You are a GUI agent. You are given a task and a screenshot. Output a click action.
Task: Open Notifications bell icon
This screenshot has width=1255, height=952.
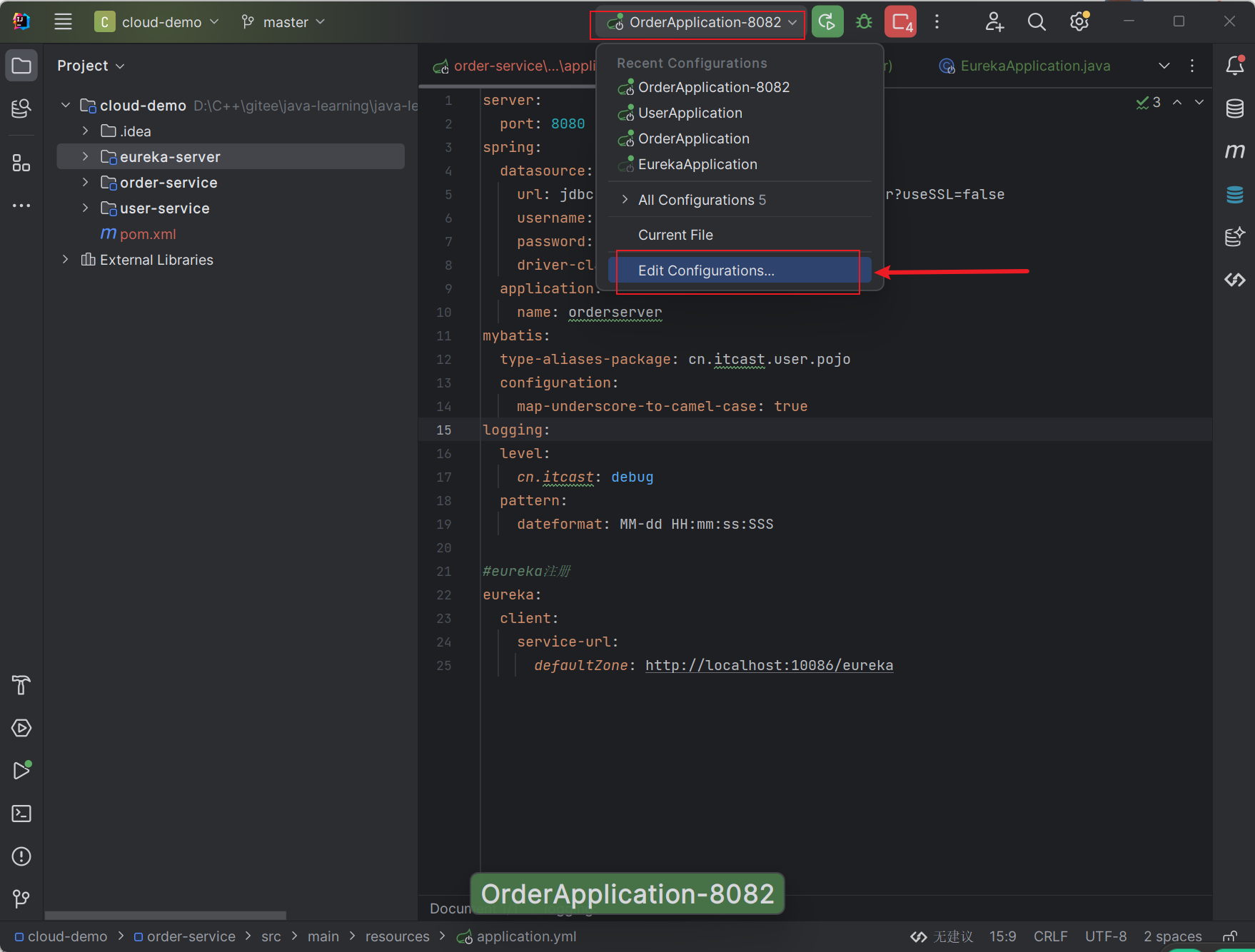1235,66
